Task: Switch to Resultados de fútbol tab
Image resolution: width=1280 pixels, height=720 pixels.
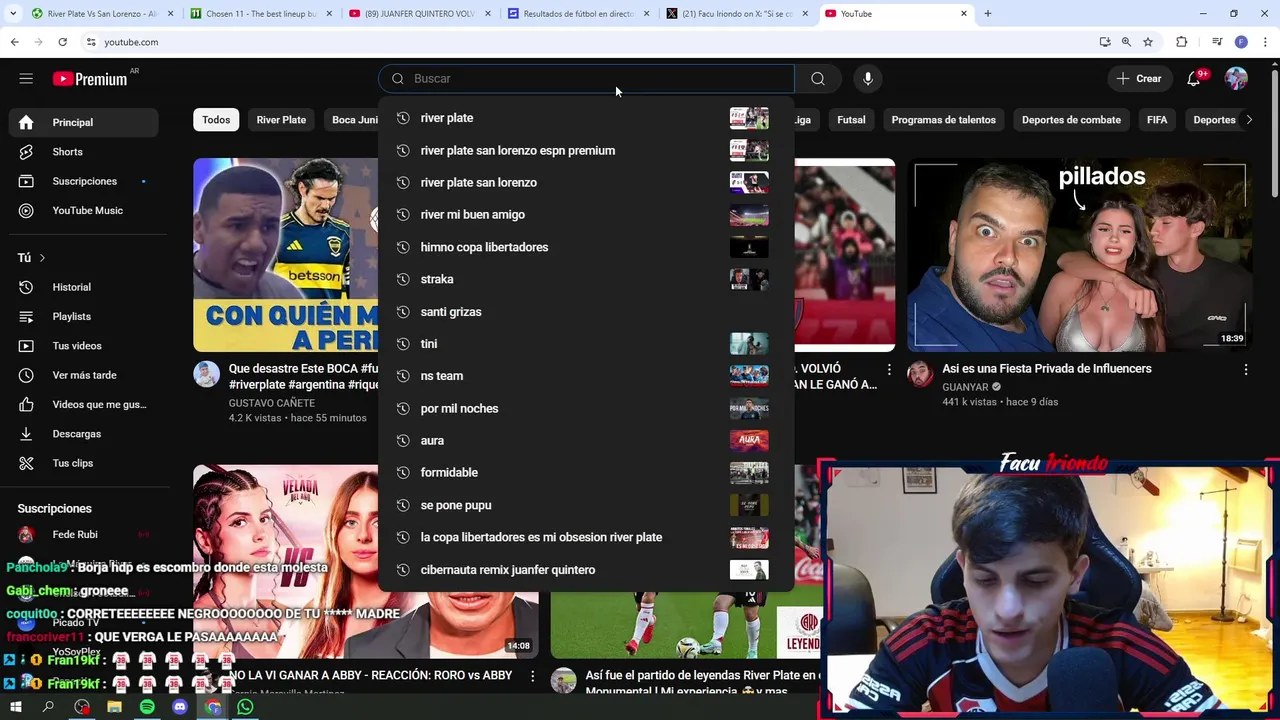Action: [578, 14]
